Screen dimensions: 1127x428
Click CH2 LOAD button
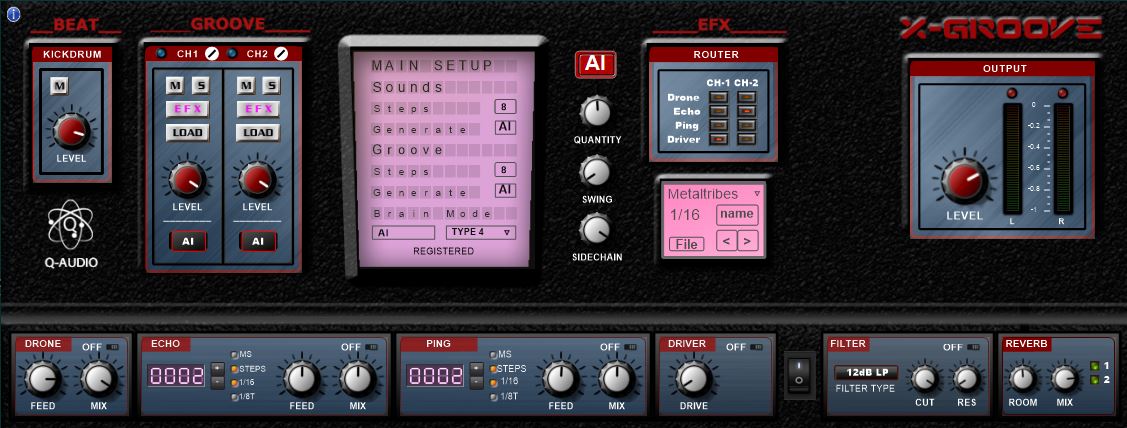tap(259, 132)
